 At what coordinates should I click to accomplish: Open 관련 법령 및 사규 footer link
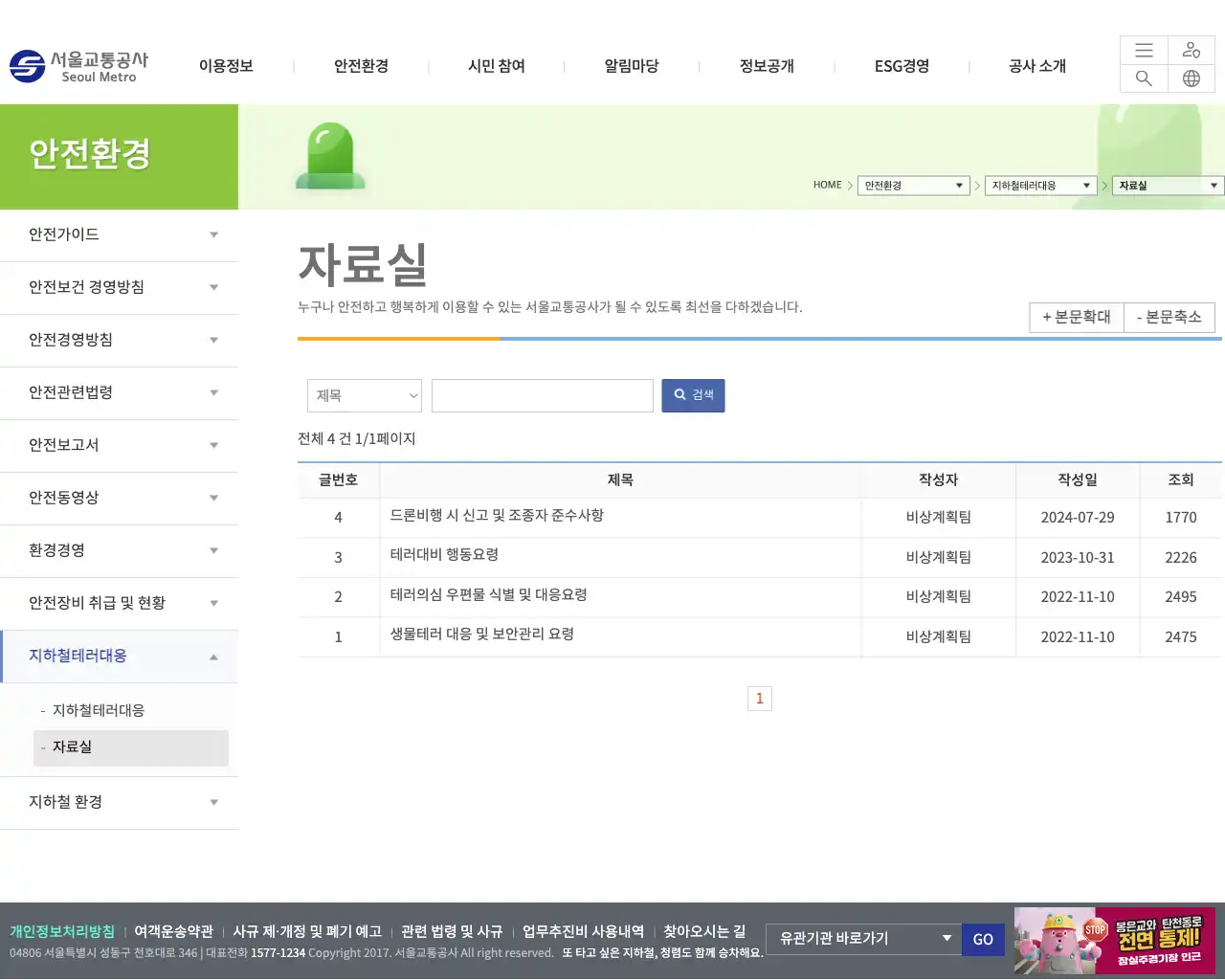[452, 931]
